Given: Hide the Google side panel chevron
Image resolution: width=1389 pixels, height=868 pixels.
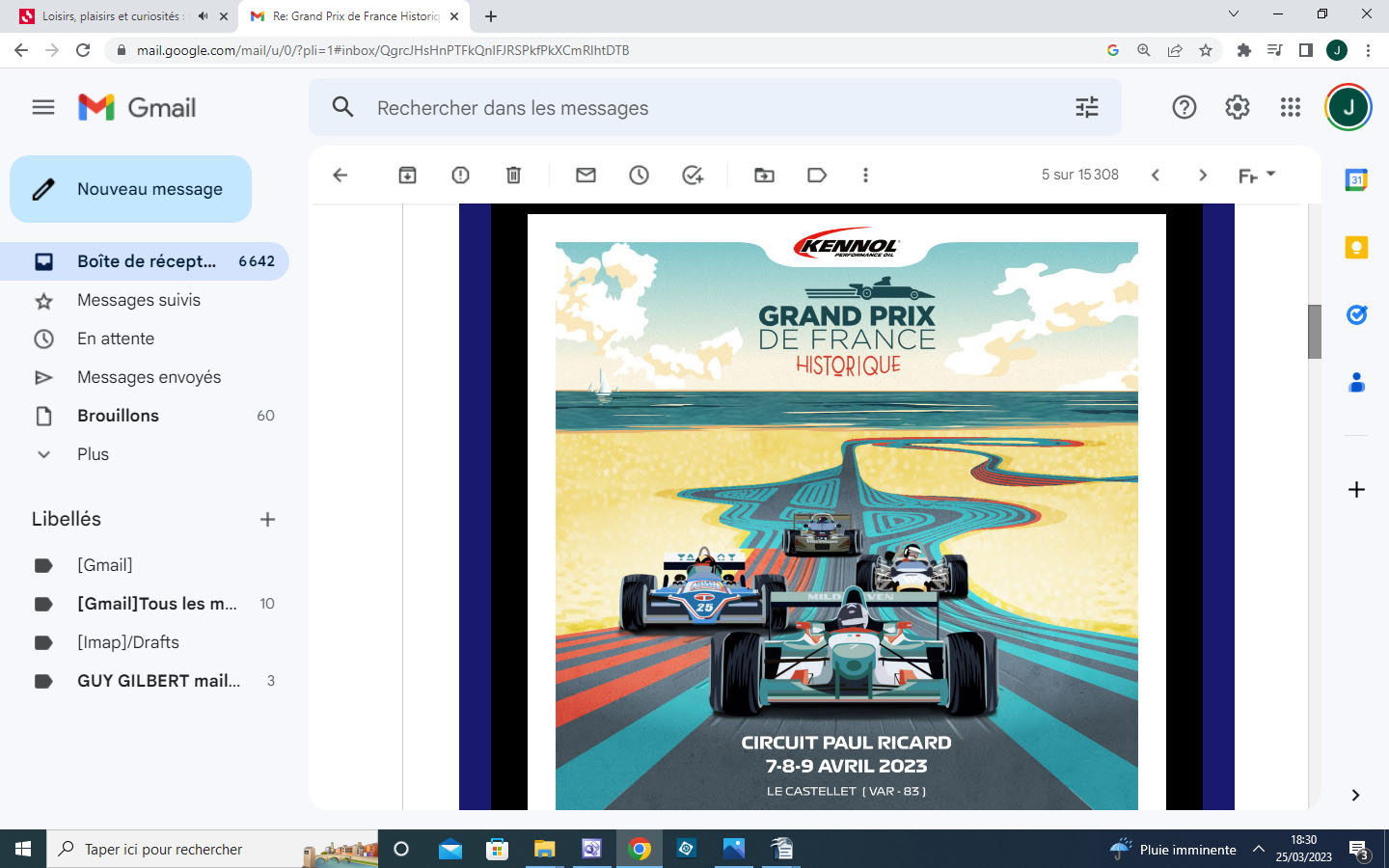Looking at the screenshot, I should (1355, 796).
